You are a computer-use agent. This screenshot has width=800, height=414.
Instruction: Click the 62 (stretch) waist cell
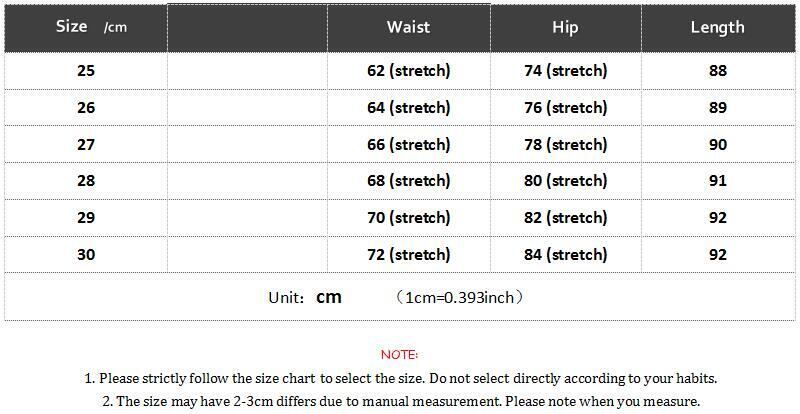coord(408,71)
